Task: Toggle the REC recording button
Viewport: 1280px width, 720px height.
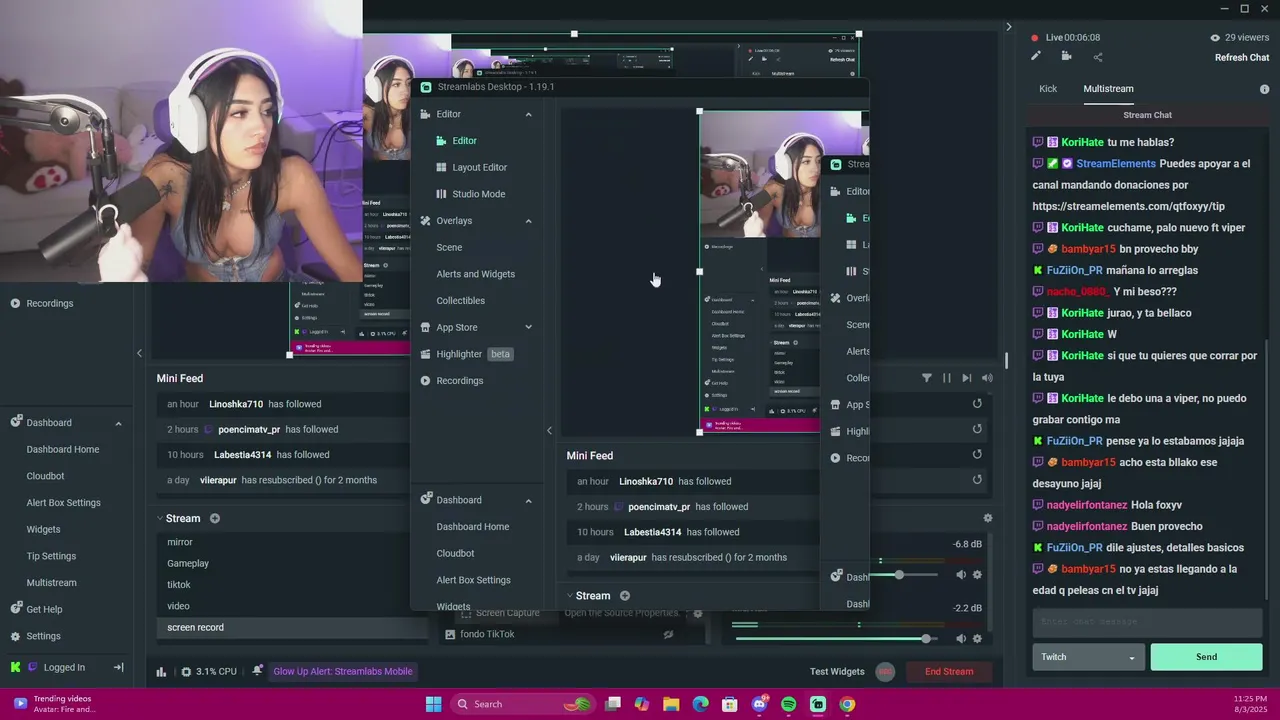Action: pyautogui.click(x=885, y=671)
